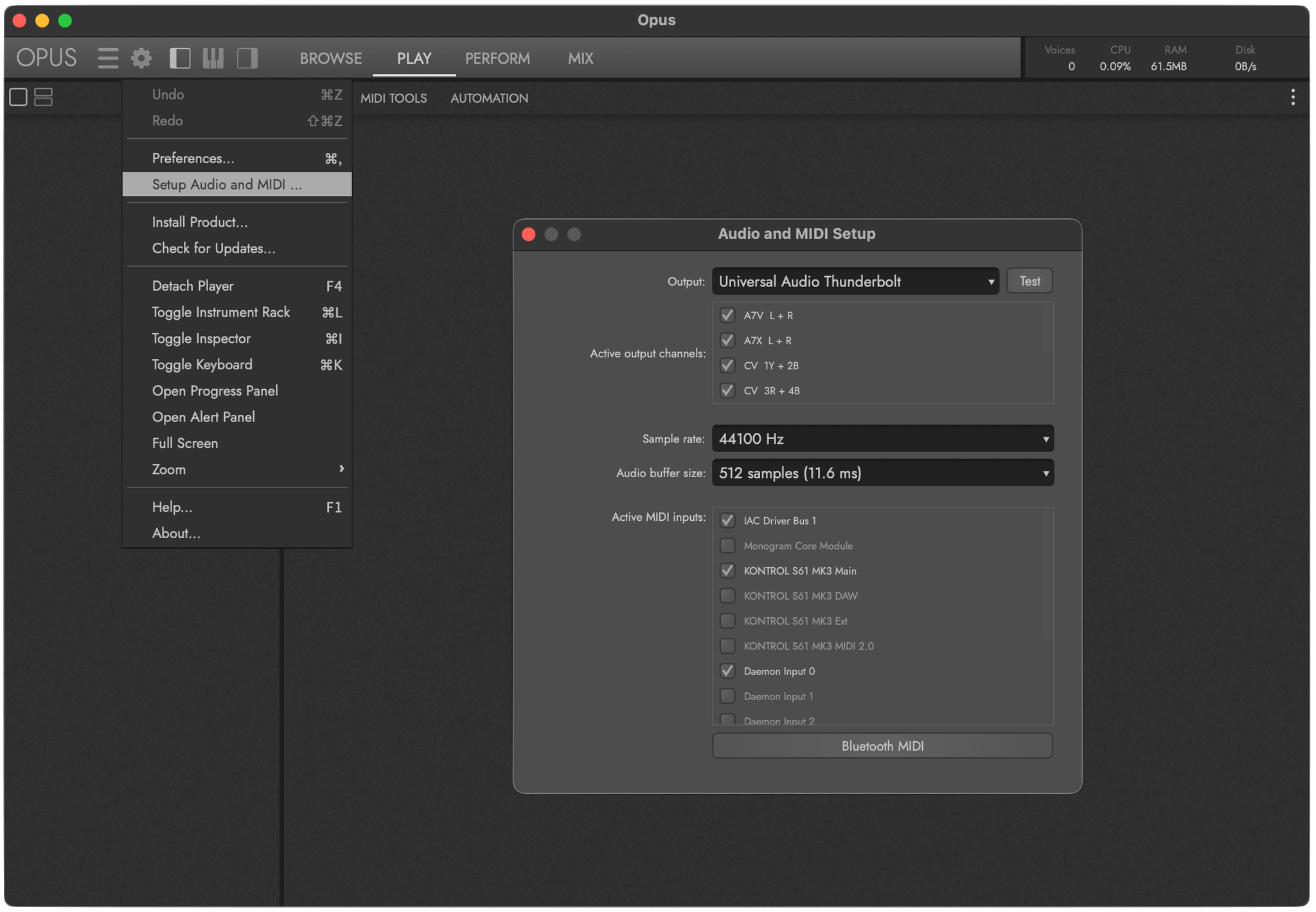Open the Output device dropdown

coord(855,281)
